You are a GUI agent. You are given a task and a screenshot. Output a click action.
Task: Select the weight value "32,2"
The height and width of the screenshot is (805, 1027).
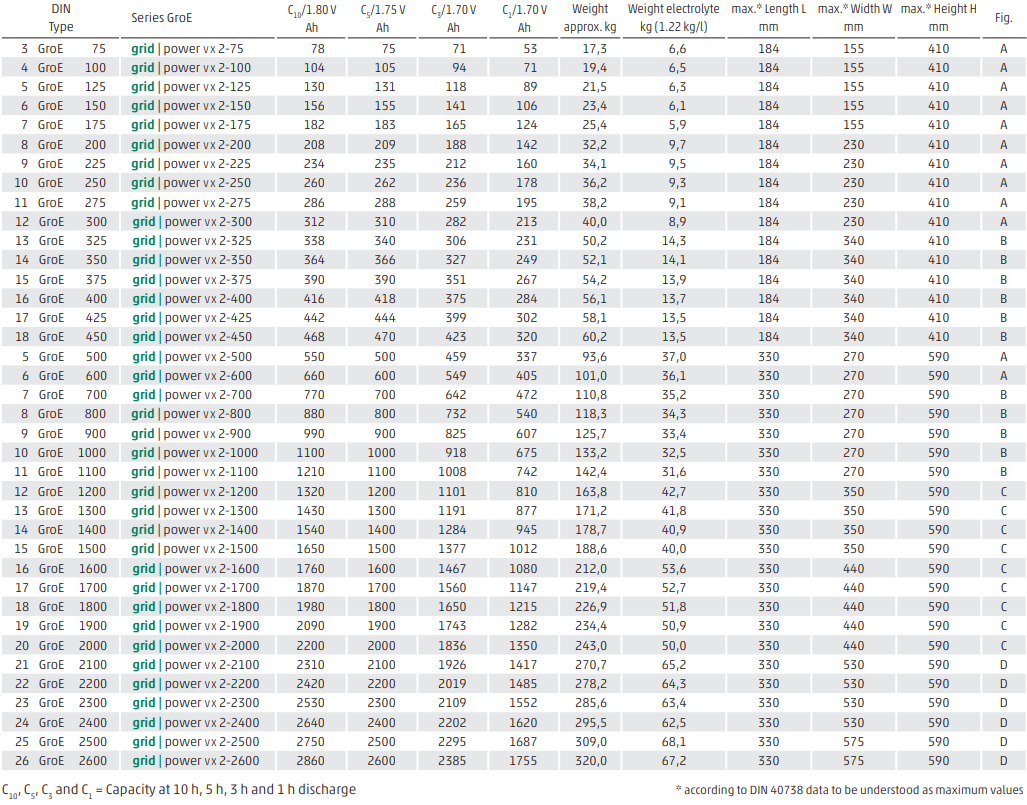pyautogui.click(x=595, y=145)
